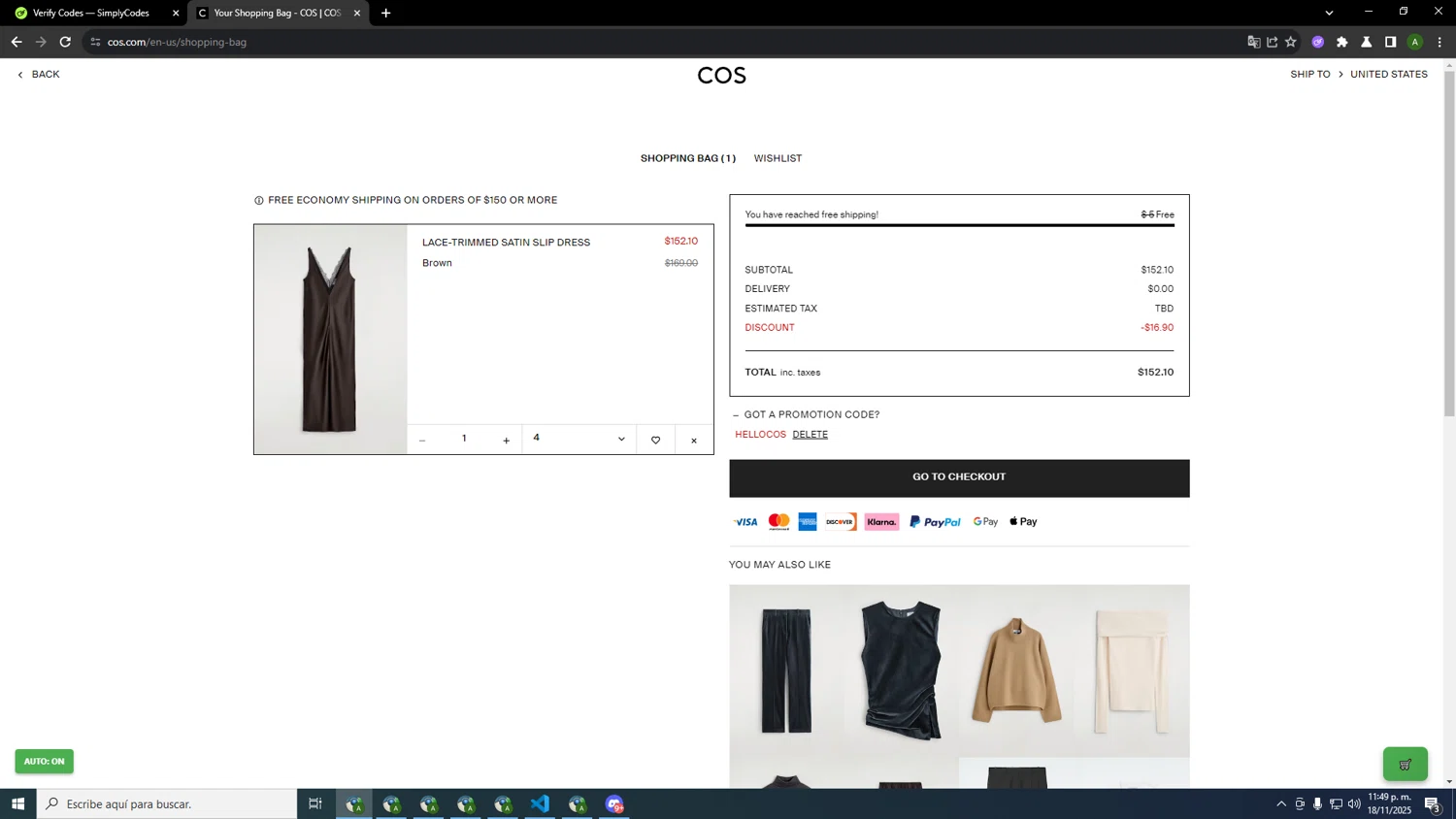Click the share page icon

click(1273, 42)
